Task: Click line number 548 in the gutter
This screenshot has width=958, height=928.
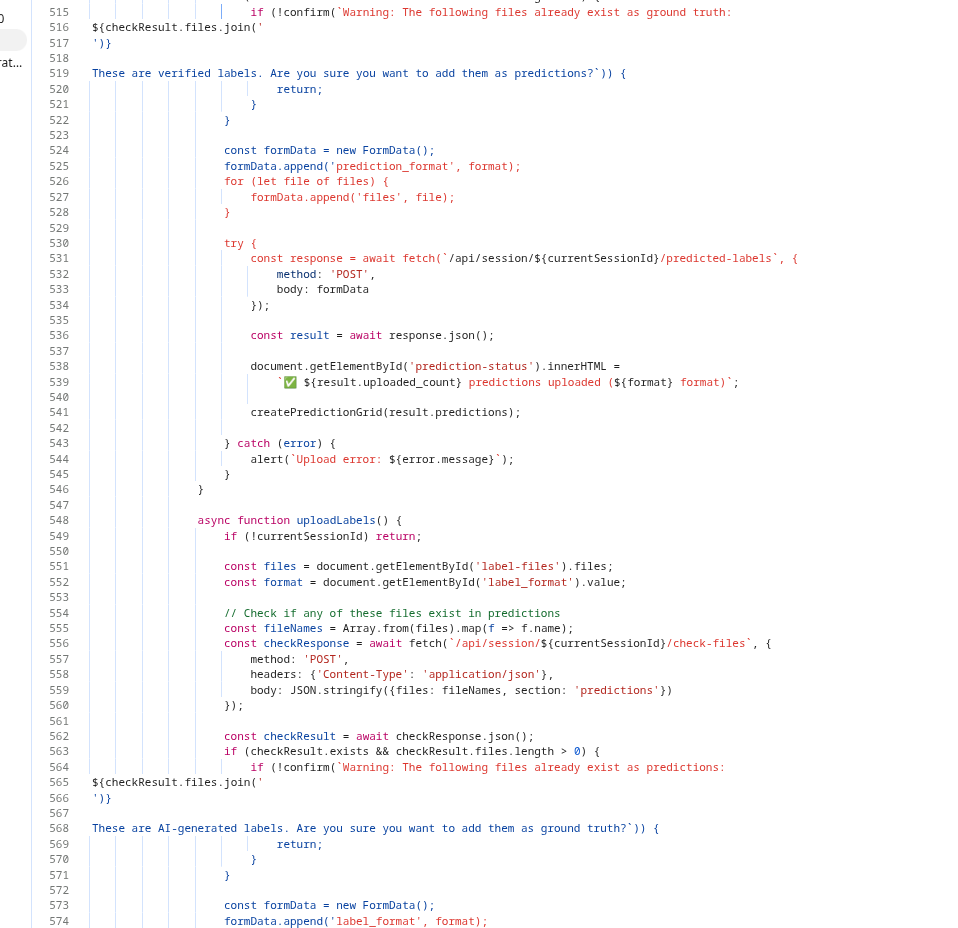Action: pyautogui.click(x=59, y=521)
